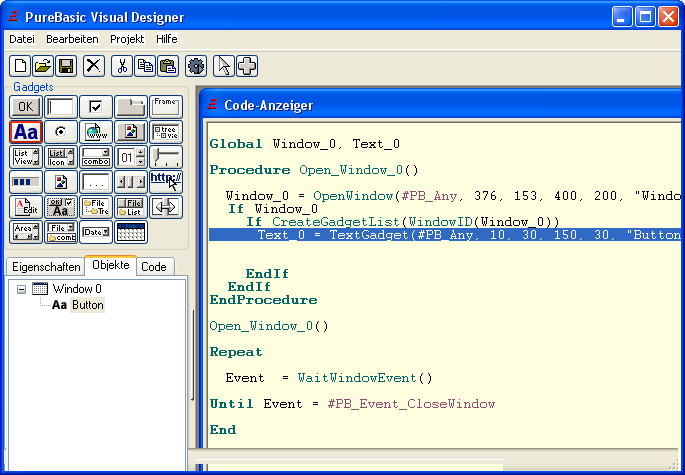Save the project with the floppy disk icon
685x475 pixels.
pyautogui.click(x=66, y=66)
